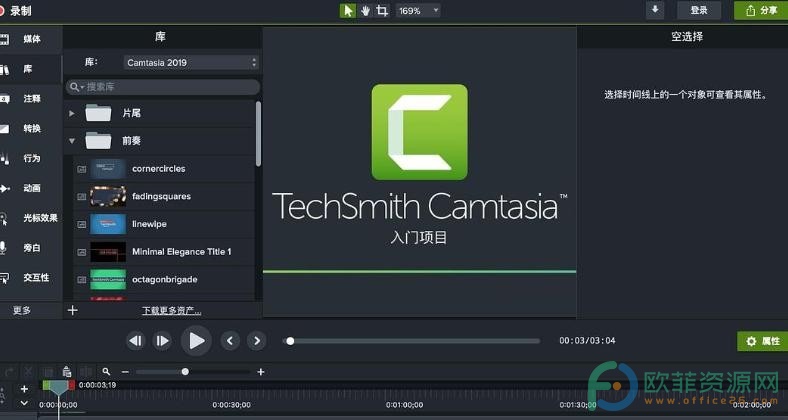788x420 pixels.
Task: Click the library list scrollbar
Action: (x=258, y=134)
